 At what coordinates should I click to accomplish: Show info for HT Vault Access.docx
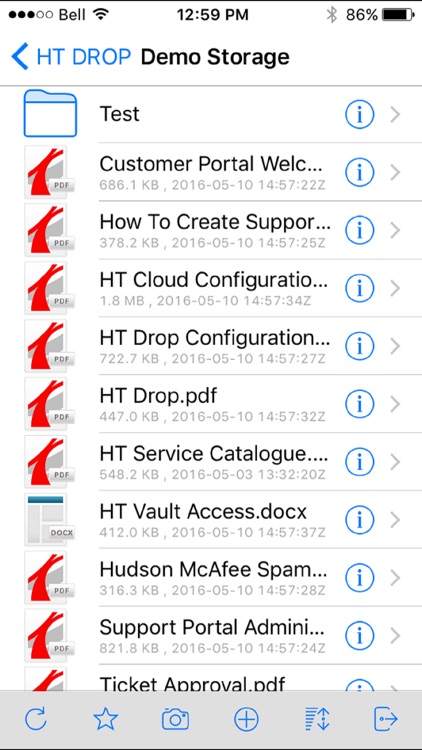359,520
